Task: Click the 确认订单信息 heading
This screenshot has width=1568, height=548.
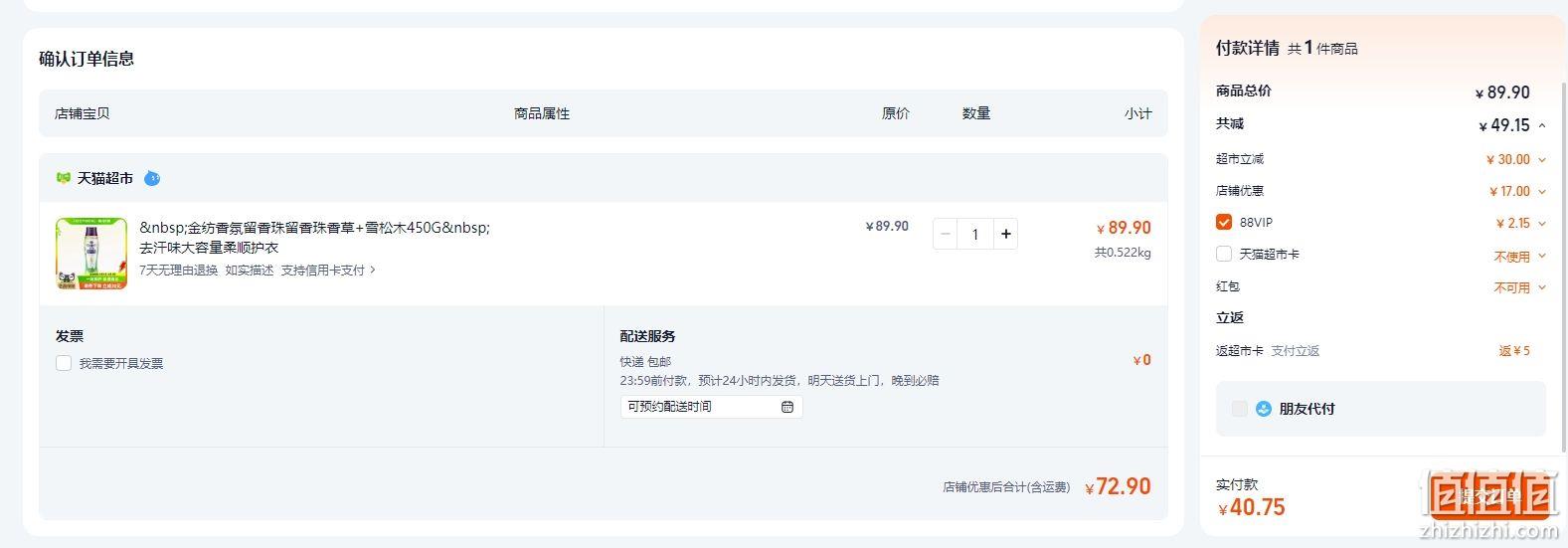Action: tap(87, 59)
